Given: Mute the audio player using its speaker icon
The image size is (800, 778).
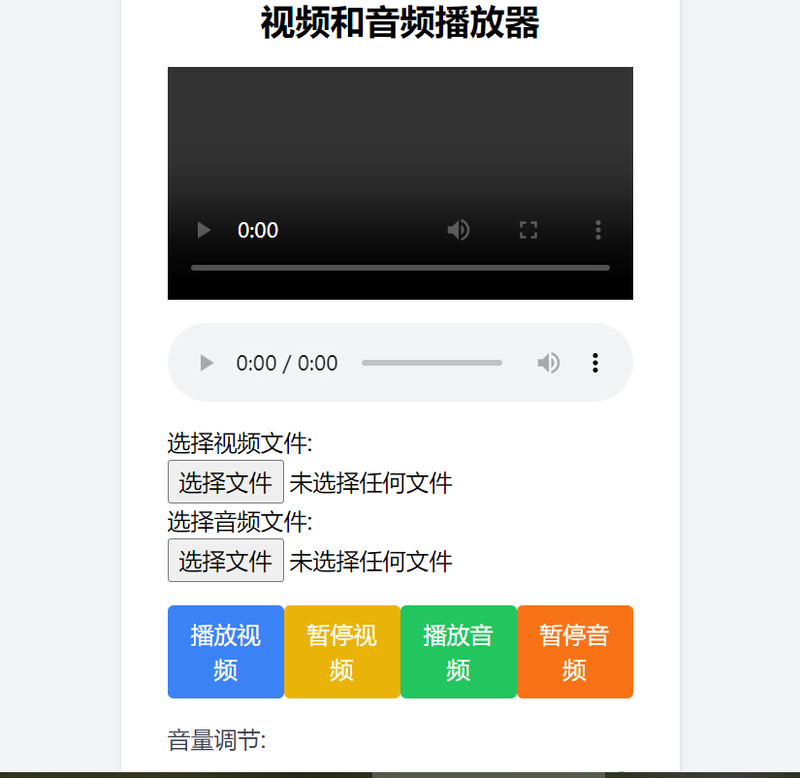Looking at the screenshot, I should point(548,363).
